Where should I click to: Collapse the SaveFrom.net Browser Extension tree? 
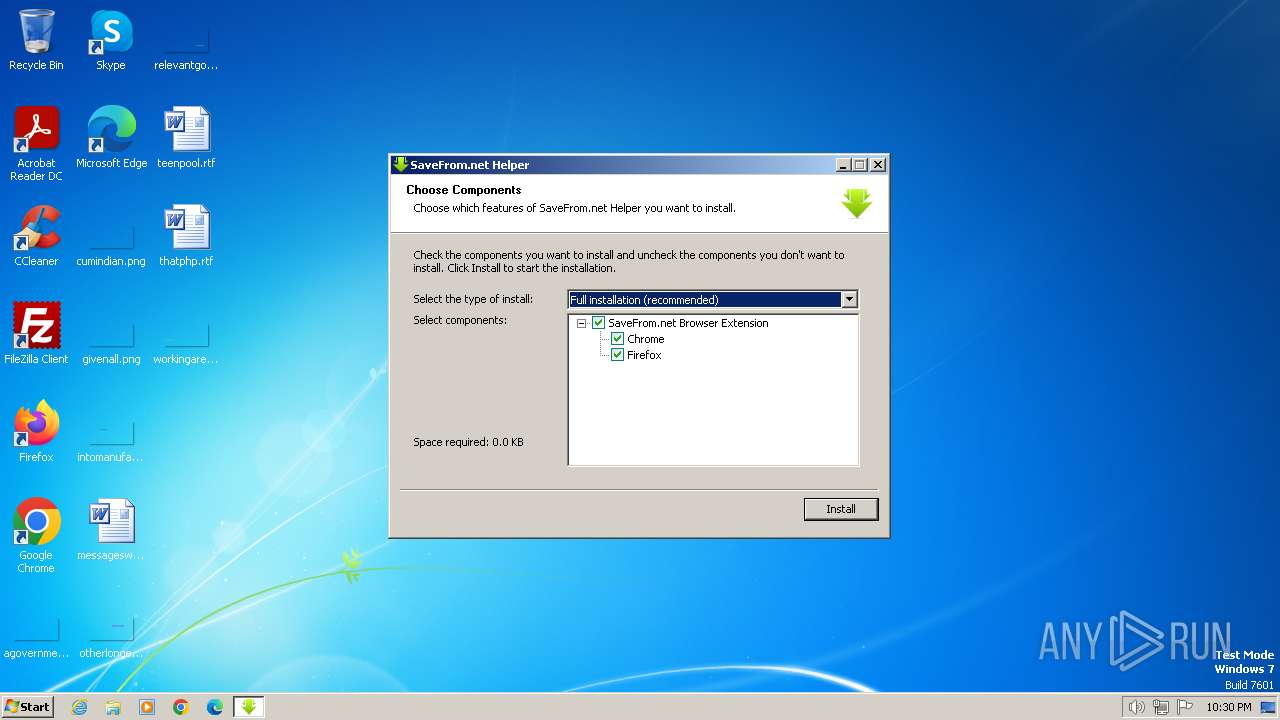[x=582, y=323]
